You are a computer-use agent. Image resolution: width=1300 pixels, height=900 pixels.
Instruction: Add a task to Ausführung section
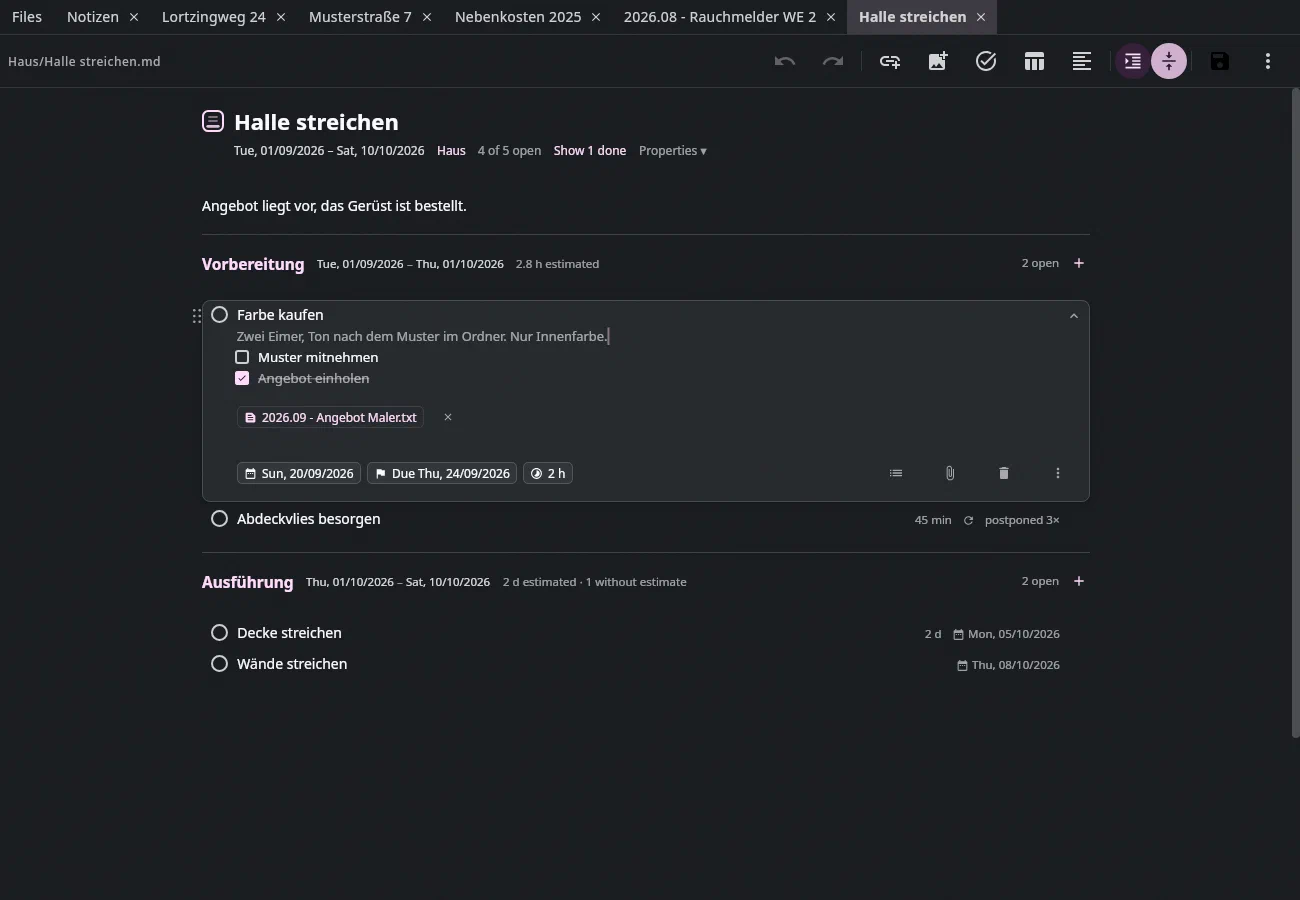pos(1079,581)
